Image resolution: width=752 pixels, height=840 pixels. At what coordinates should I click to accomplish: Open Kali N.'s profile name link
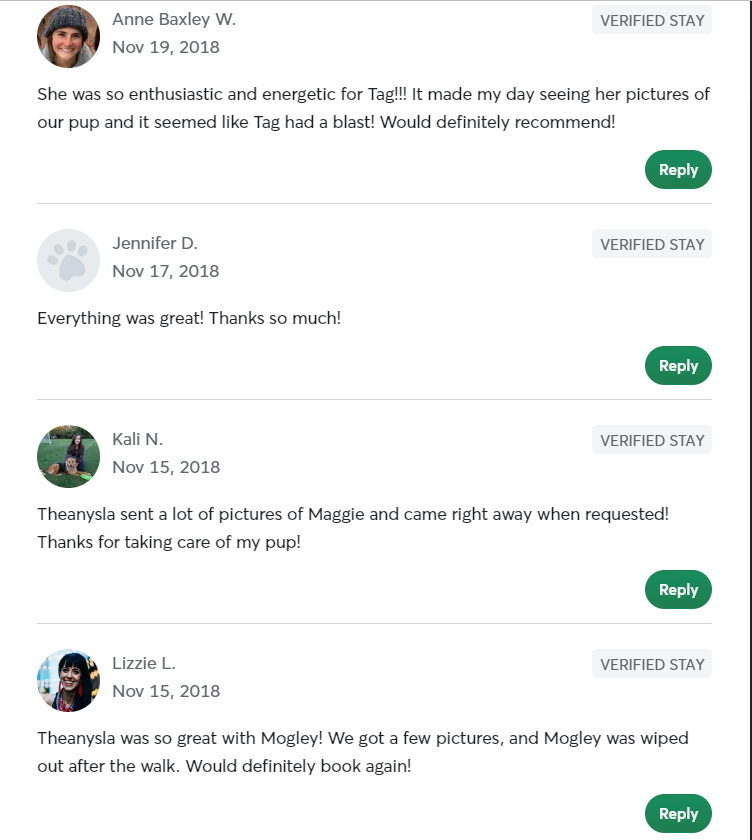pos(135,439)
